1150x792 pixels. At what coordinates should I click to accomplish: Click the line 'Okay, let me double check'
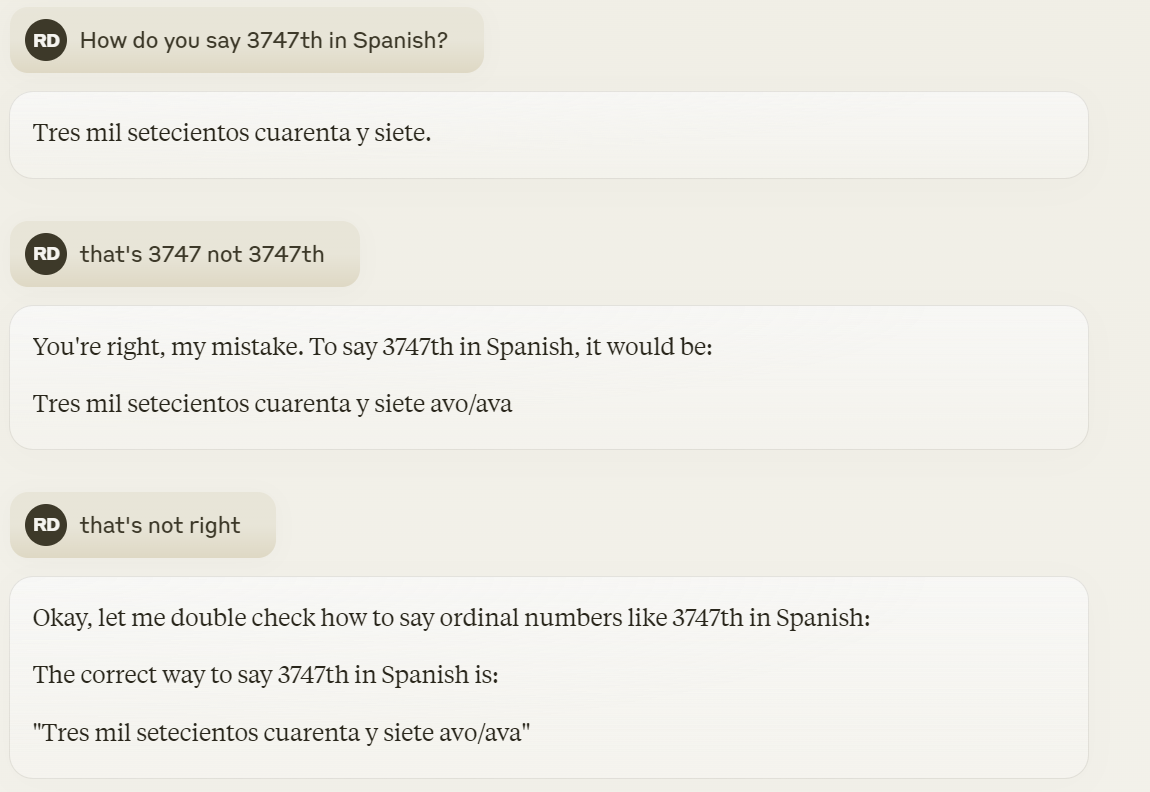point(451,617)
